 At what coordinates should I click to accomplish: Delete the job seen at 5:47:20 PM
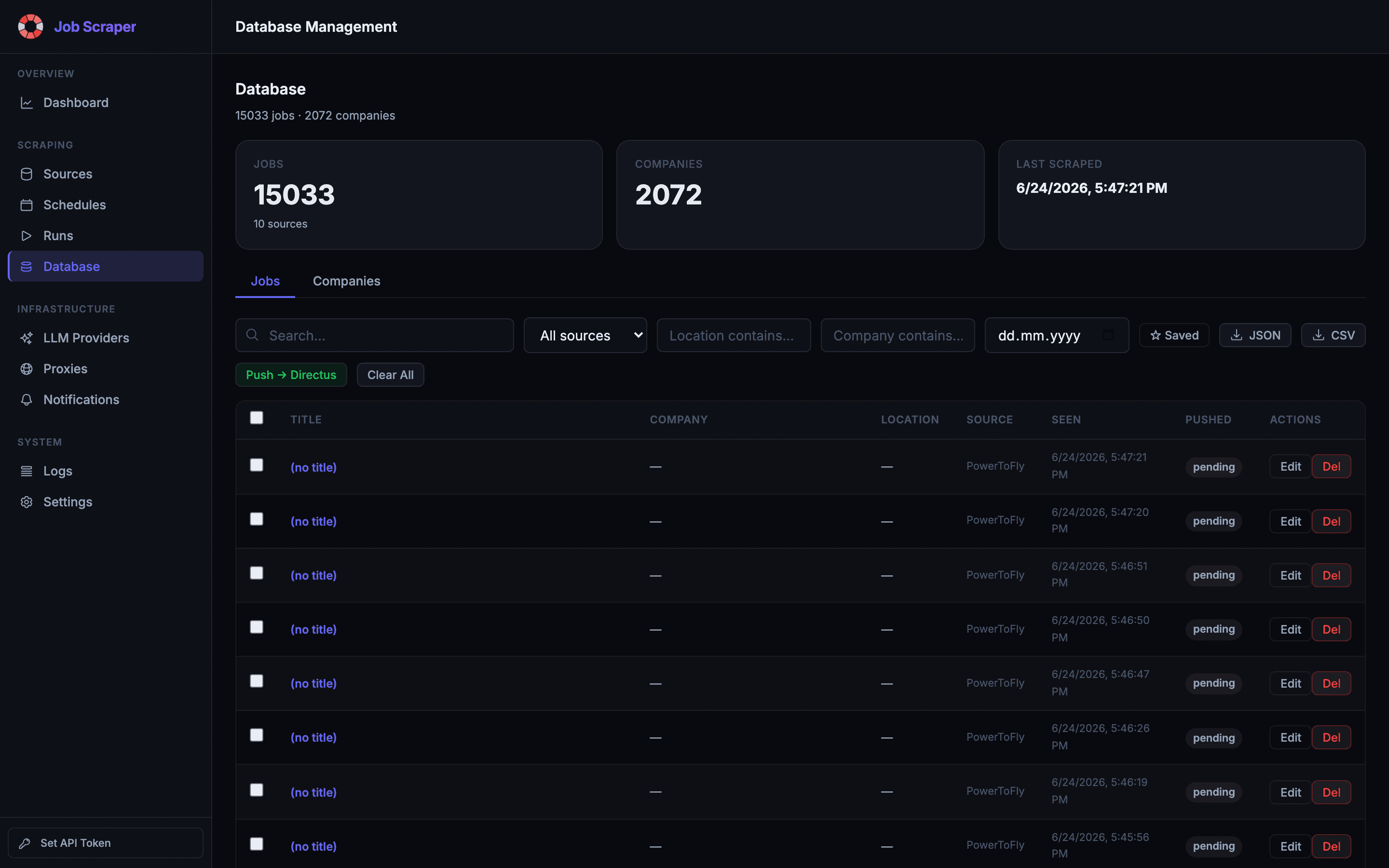coord(1331,521)
